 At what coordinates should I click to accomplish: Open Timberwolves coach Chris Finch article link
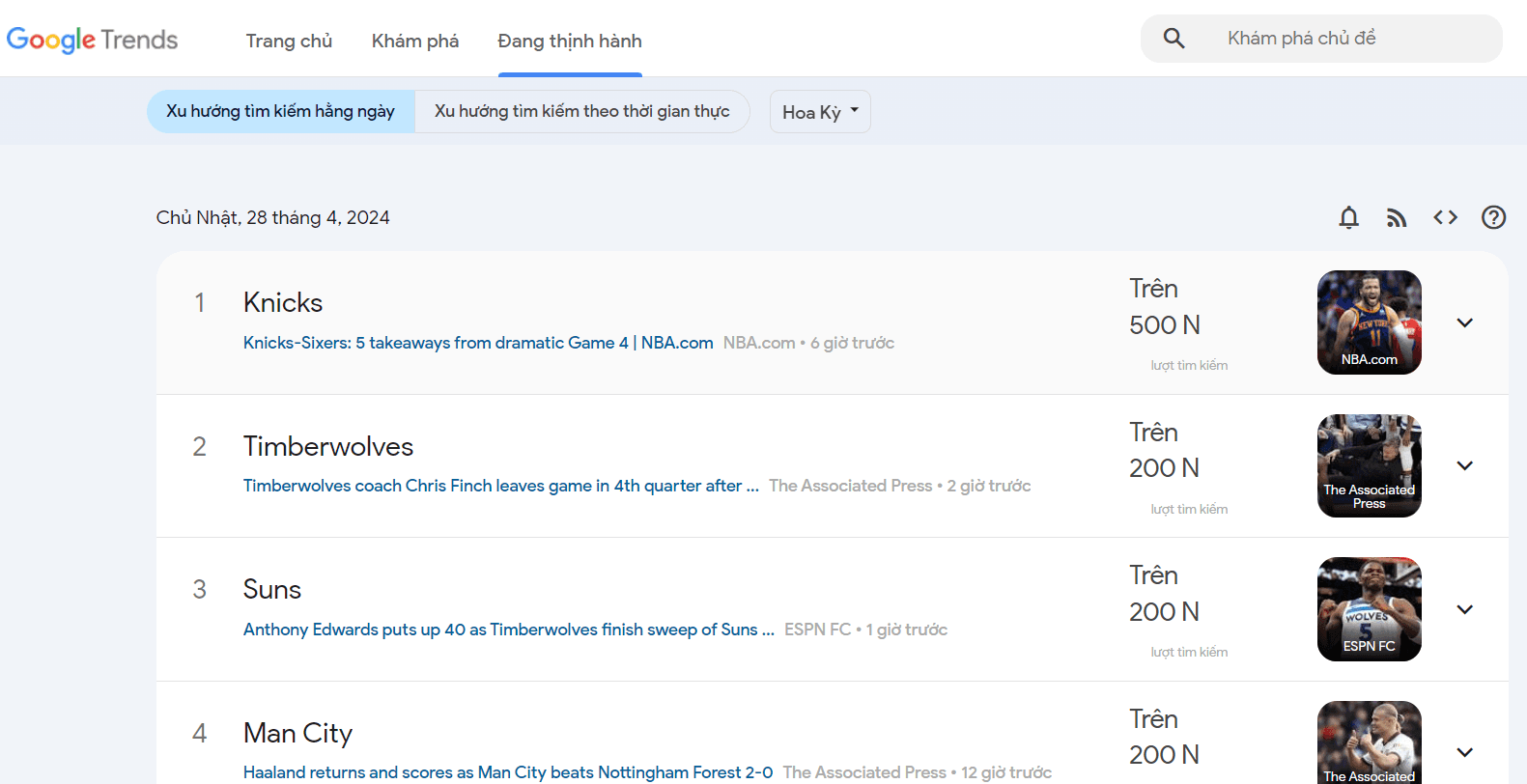click(501, 486)
